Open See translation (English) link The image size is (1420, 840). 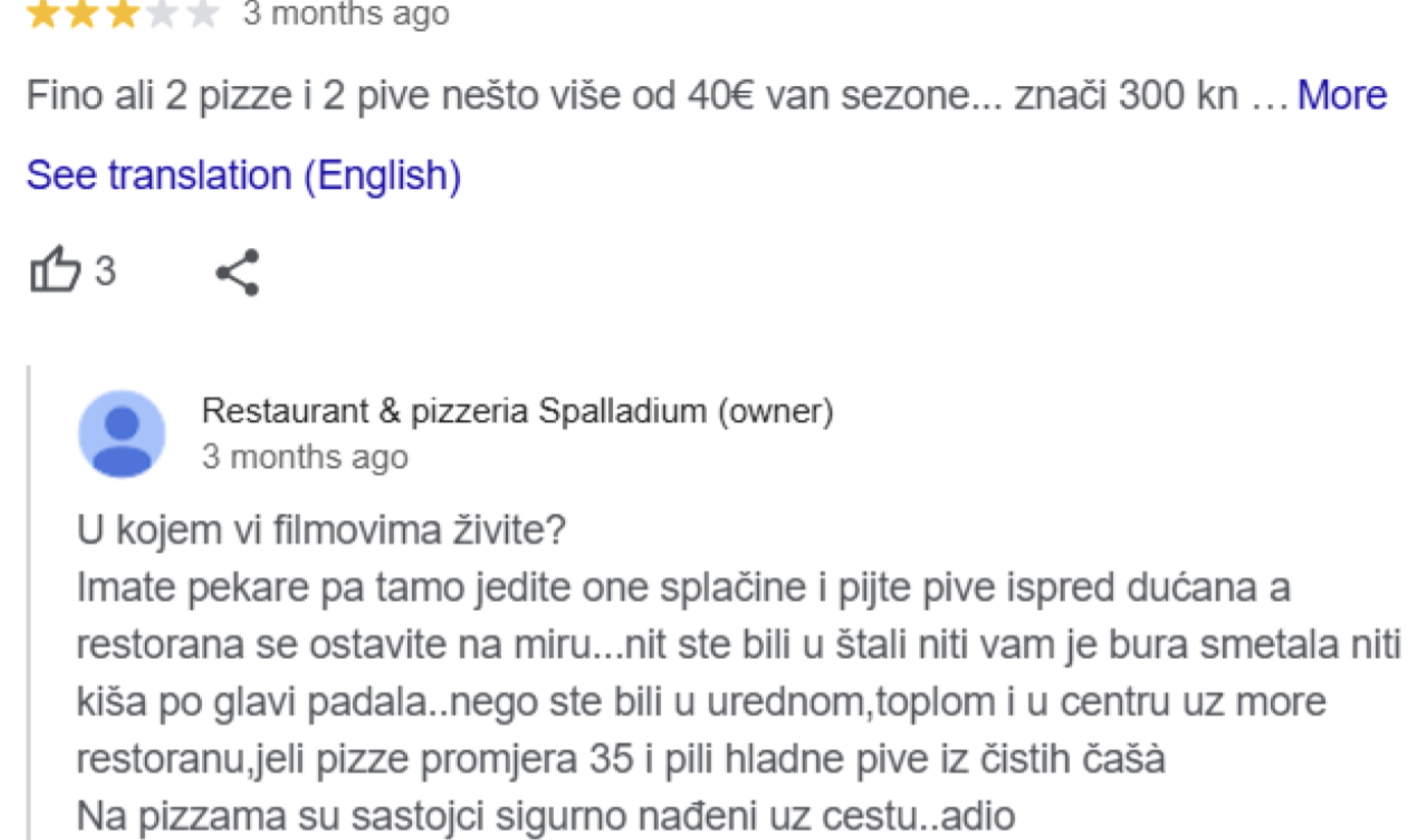coord(243,175)
